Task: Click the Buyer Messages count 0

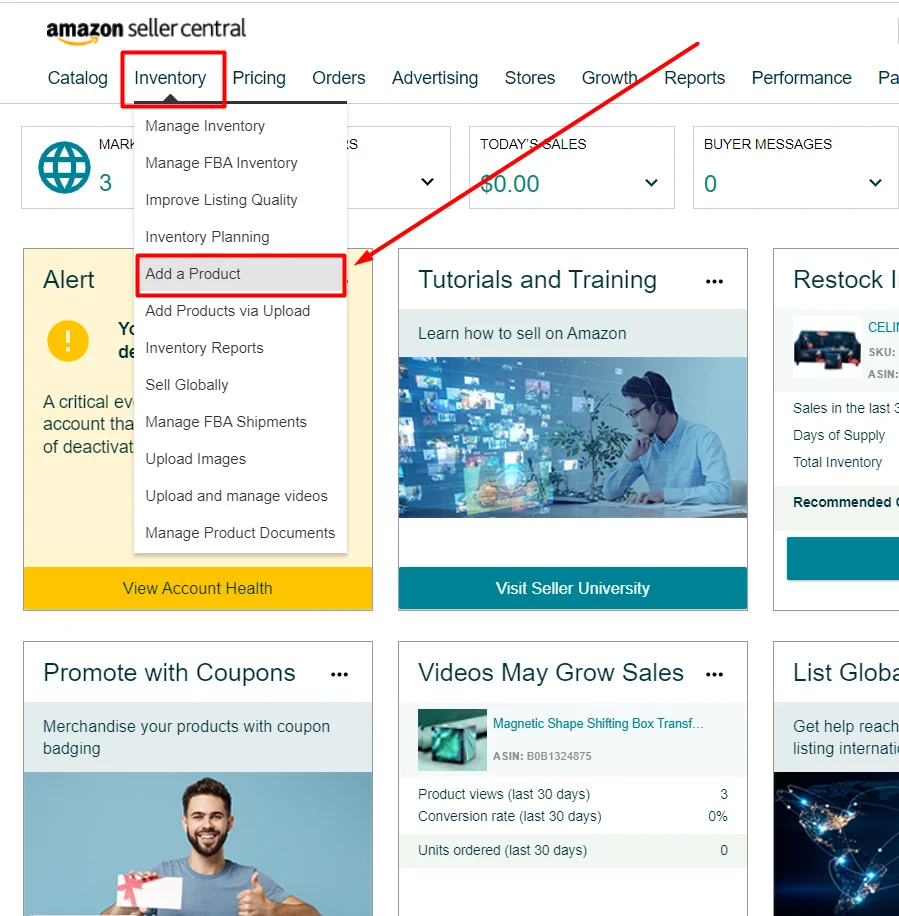Action: (710, 184)
